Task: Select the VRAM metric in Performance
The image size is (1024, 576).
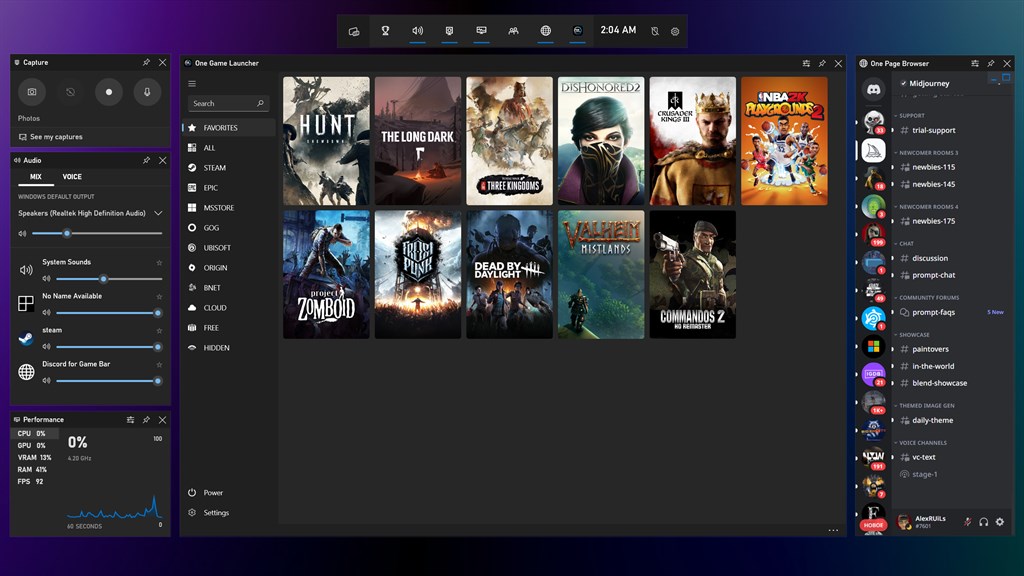Action: coord(34,458)
